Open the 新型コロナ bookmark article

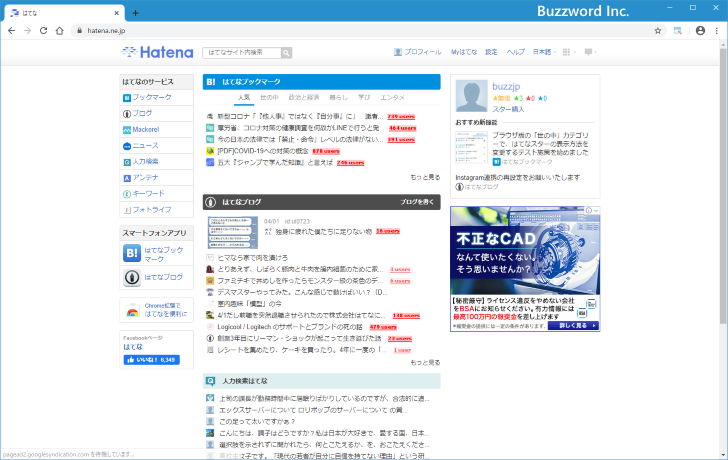pyautogui.click(x=300, y=117)
